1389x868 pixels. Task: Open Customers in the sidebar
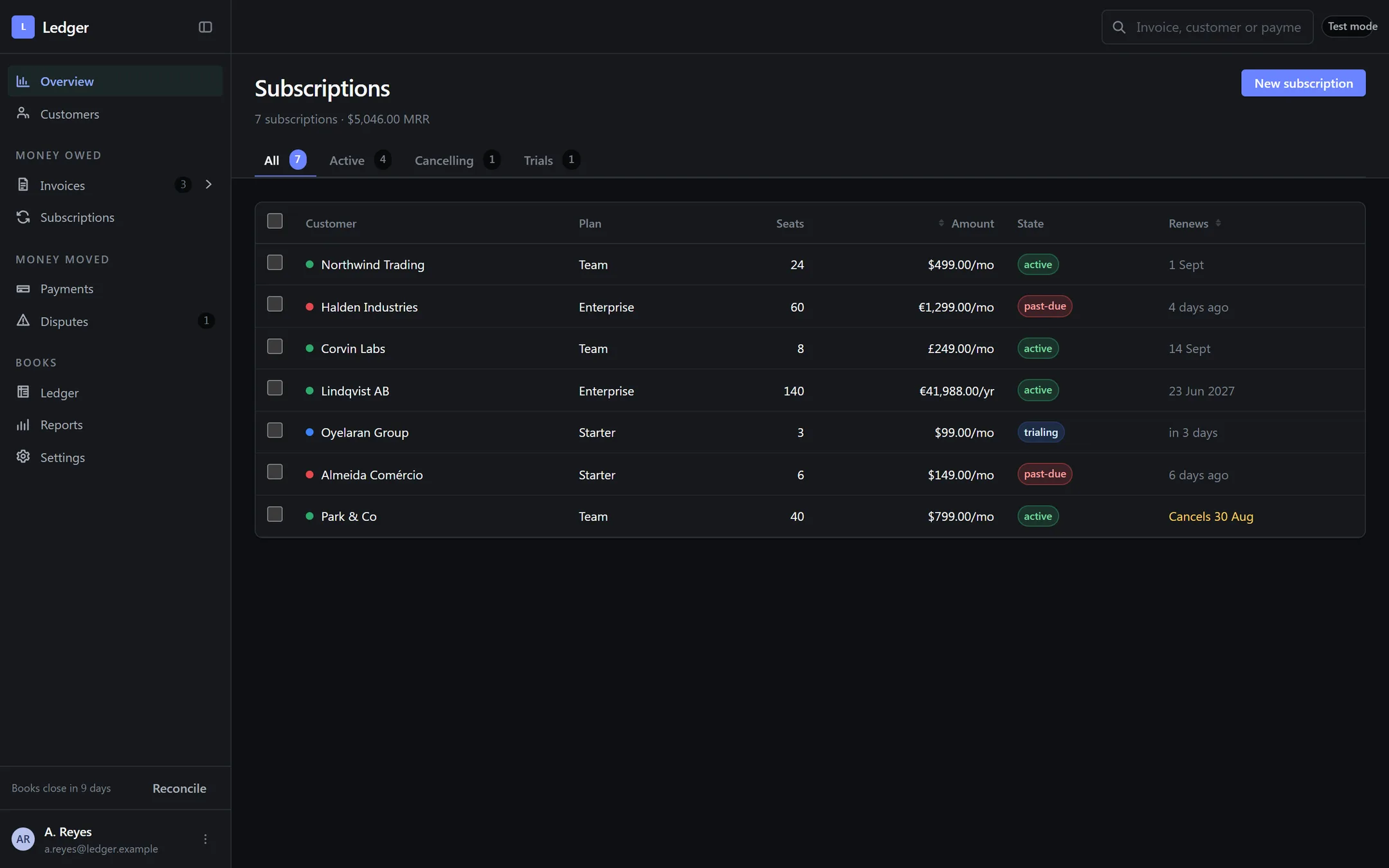[x=115, y=114]
